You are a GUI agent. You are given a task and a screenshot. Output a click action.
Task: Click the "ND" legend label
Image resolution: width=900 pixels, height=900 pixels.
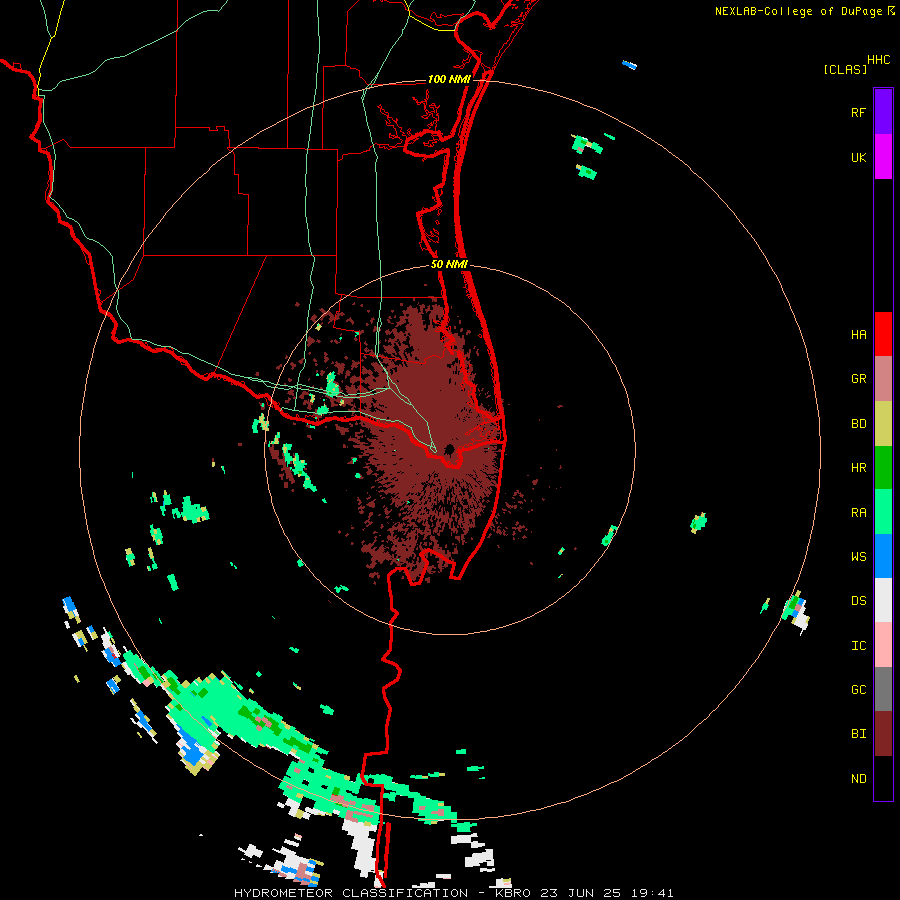click(858, 779)
